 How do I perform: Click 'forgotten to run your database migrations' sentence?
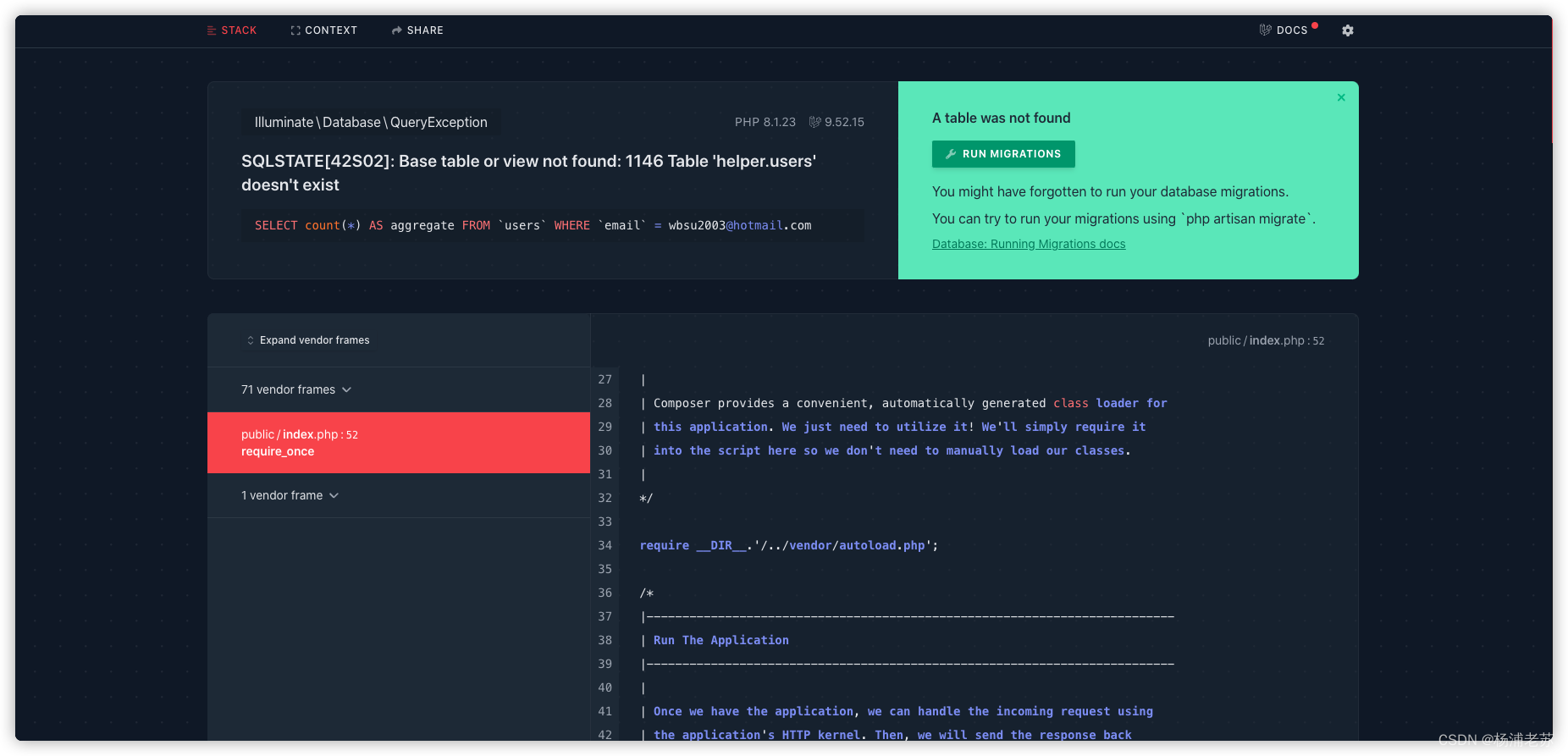coord(1111,191)
